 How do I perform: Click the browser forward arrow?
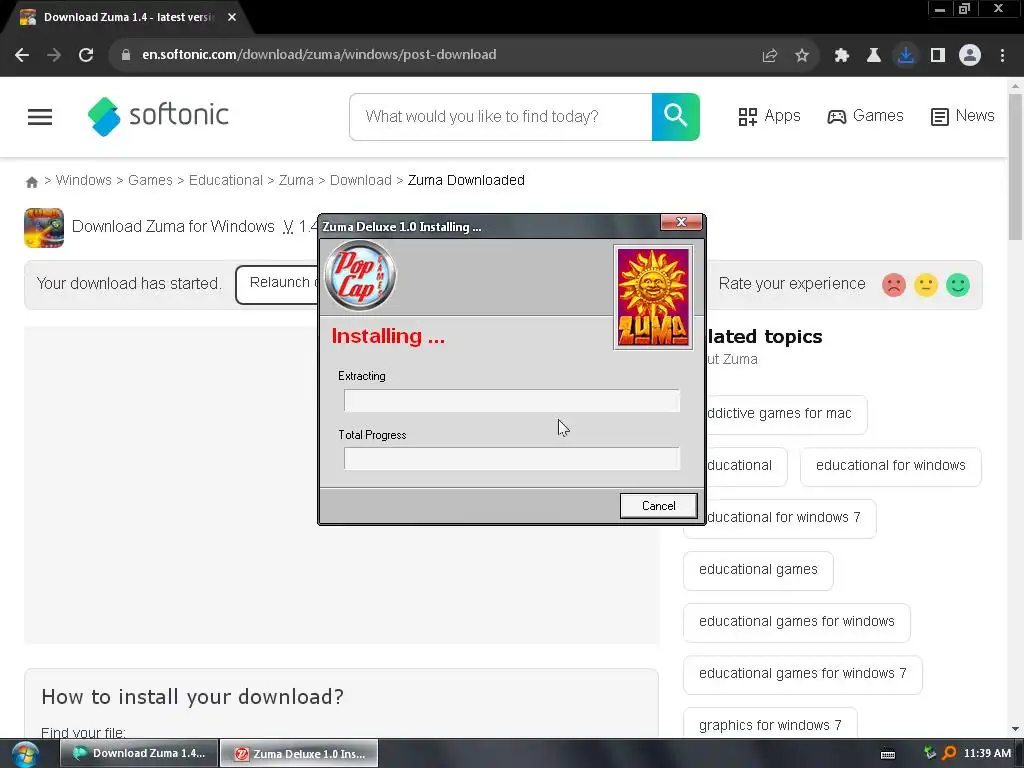click(x=54, y=55)
